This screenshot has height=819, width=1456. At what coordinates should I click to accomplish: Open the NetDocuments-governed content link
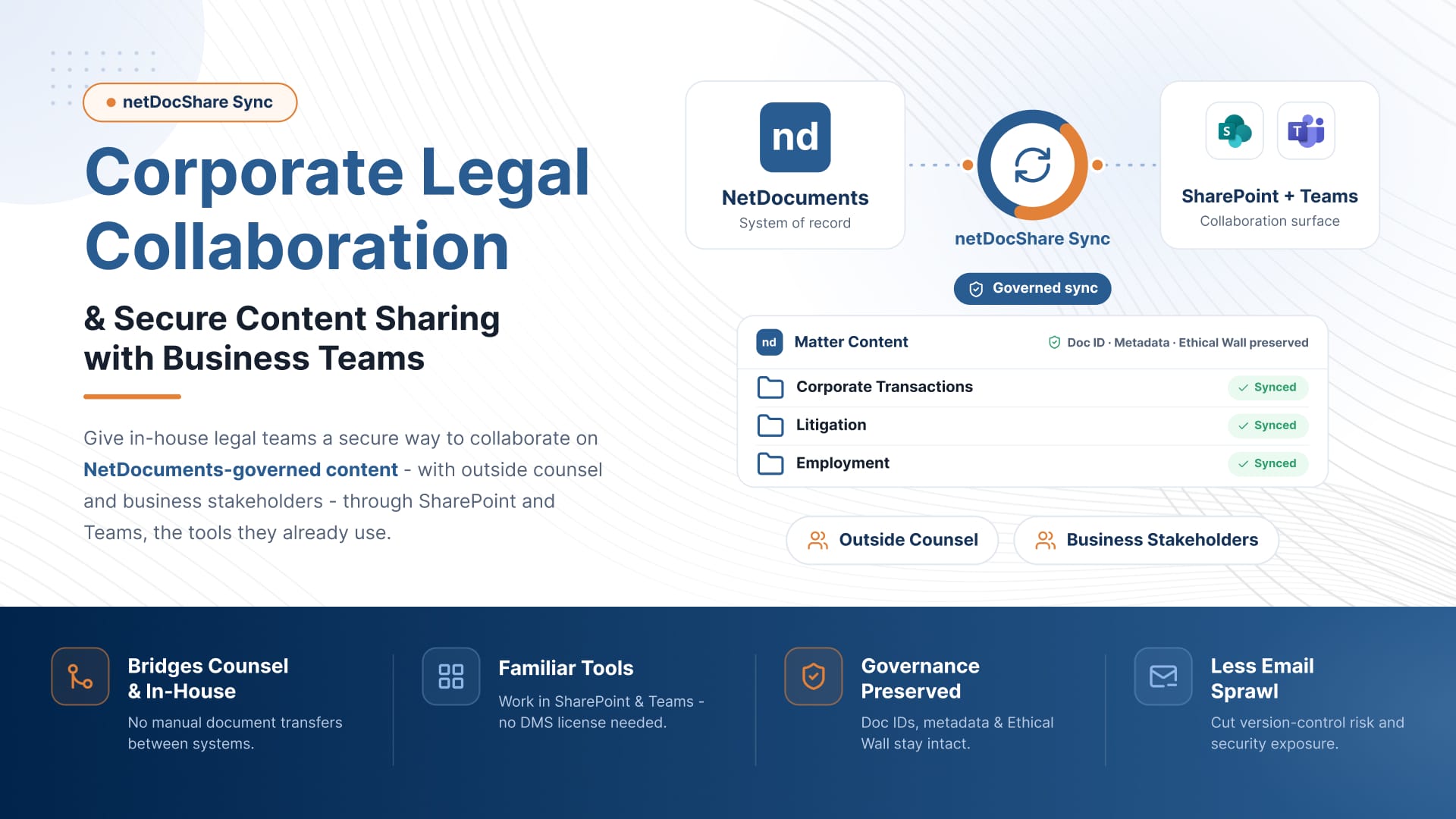coord(240,470)
